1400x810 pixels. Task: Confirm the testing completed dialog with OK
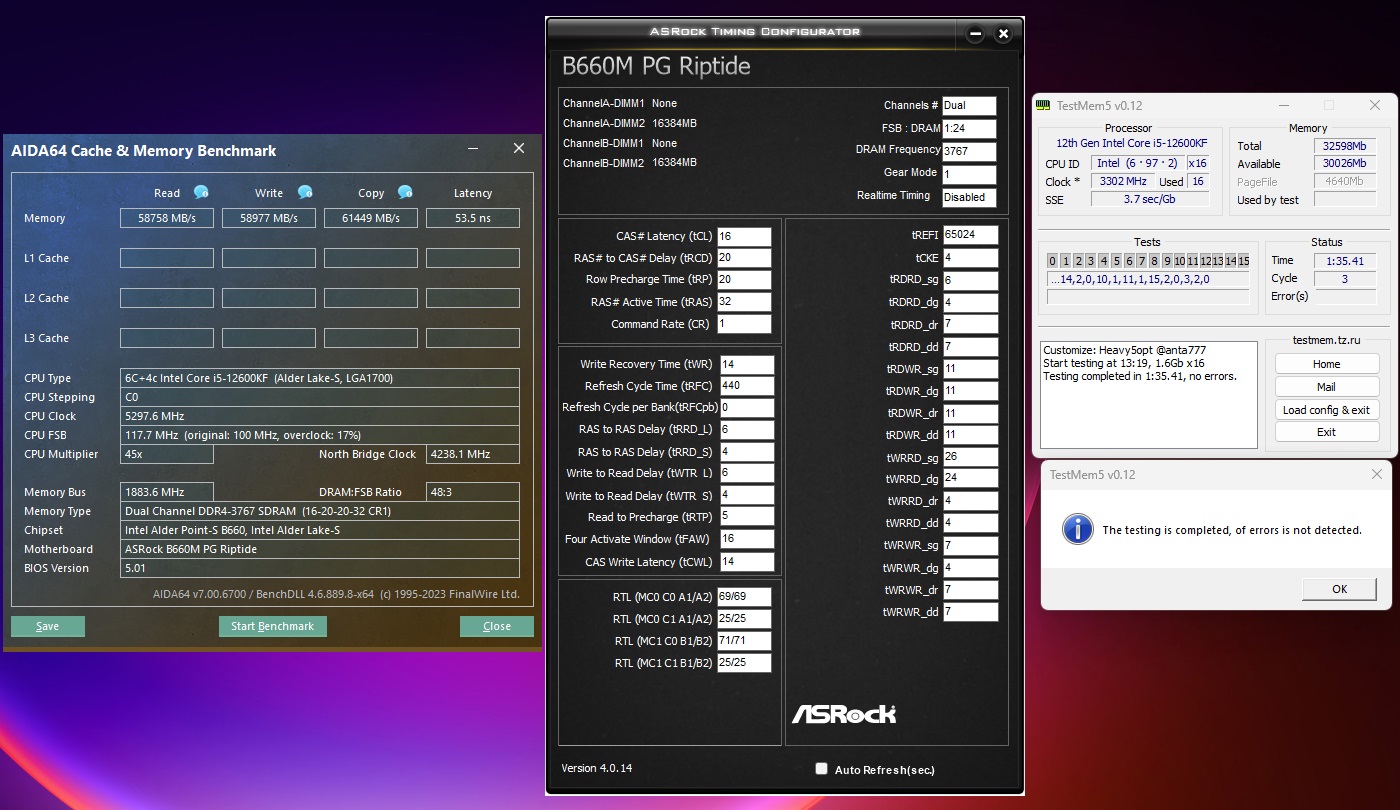tap(1340, 589)
